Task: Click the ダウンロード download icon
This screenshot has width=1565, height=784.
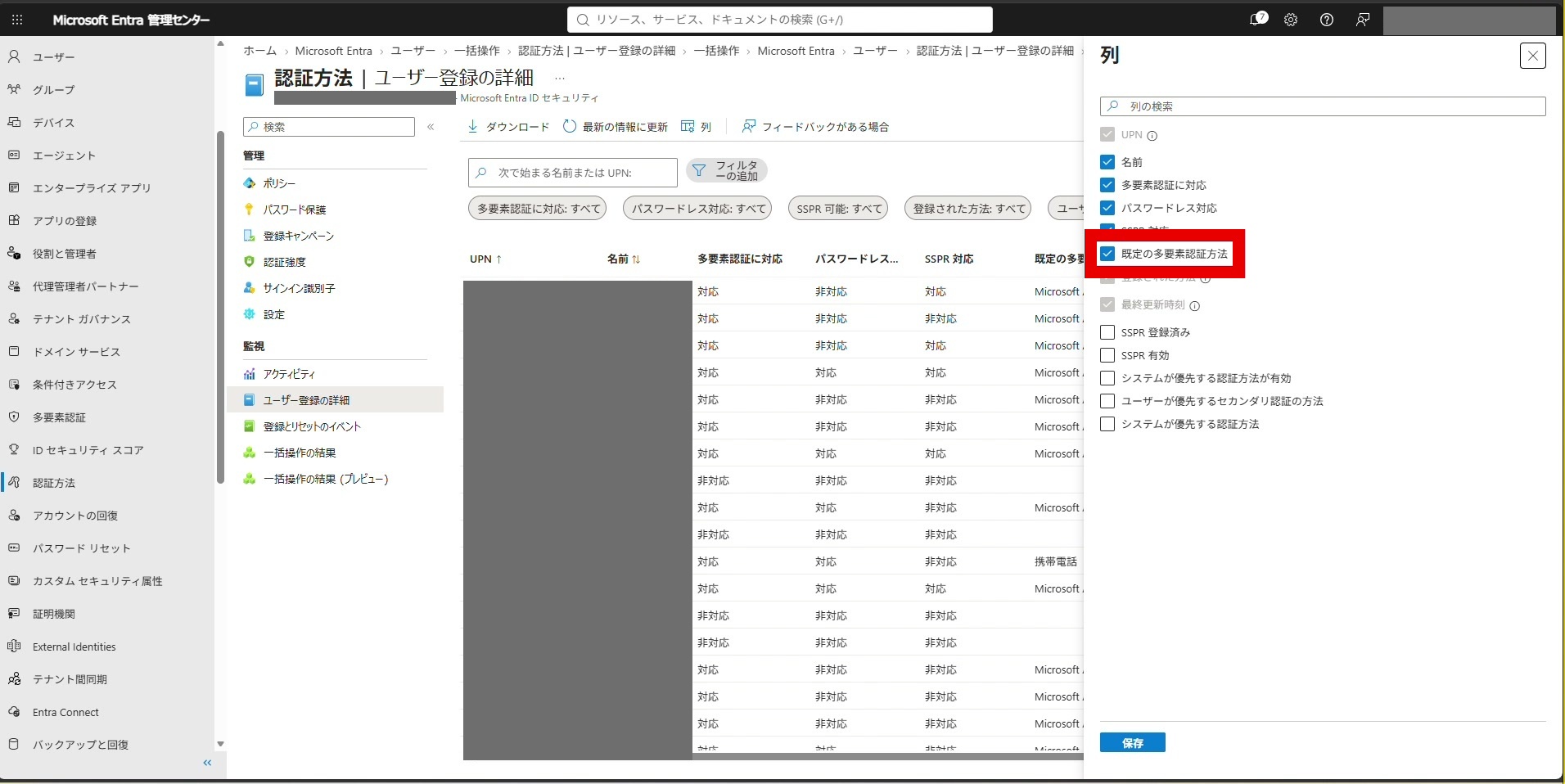Action: 472,126
